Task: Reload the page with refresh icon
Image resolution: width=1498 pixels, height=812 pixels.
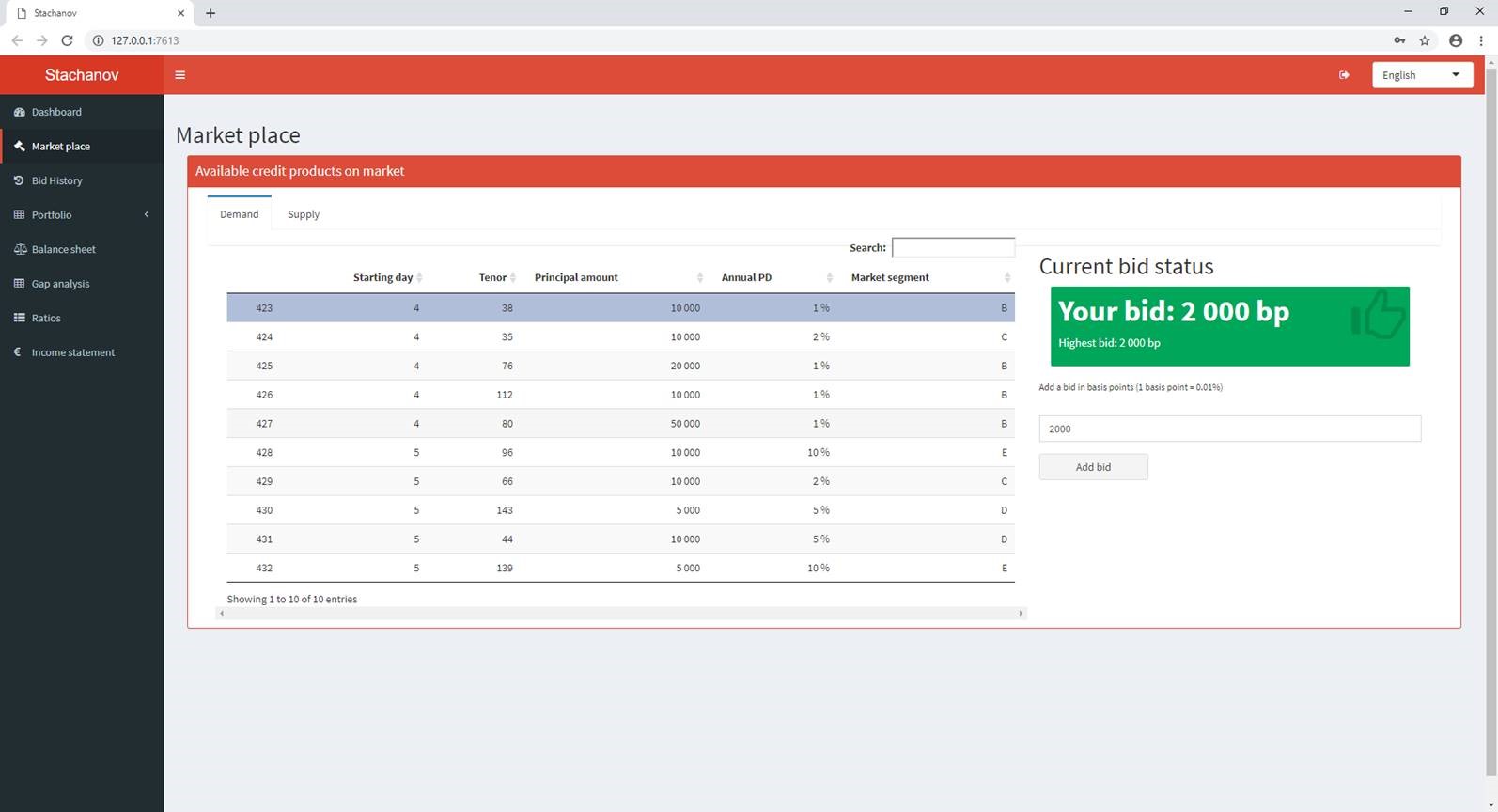Action: pos(67,40)
